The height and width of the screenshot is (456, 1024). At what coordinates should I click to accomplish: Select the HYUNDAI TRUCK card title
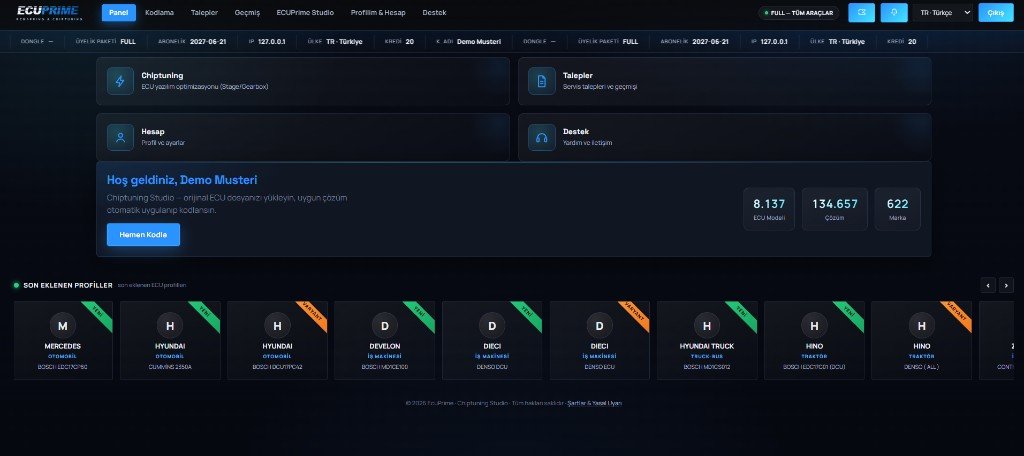707,346
